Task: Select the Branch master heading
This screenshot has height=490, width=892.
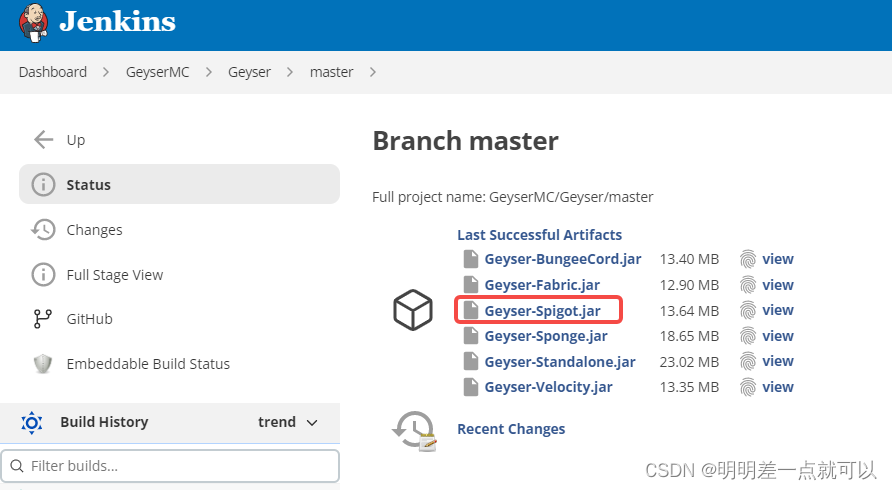Action: pyautogui.click(x=465, y=141)
